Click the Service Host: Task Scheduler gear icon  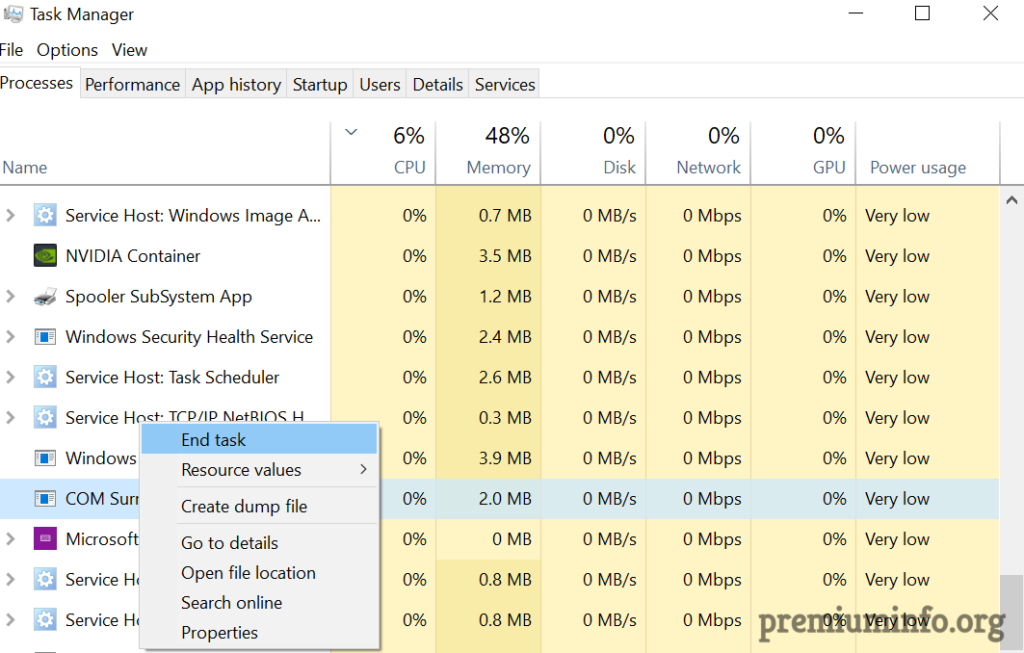[45, 378]
